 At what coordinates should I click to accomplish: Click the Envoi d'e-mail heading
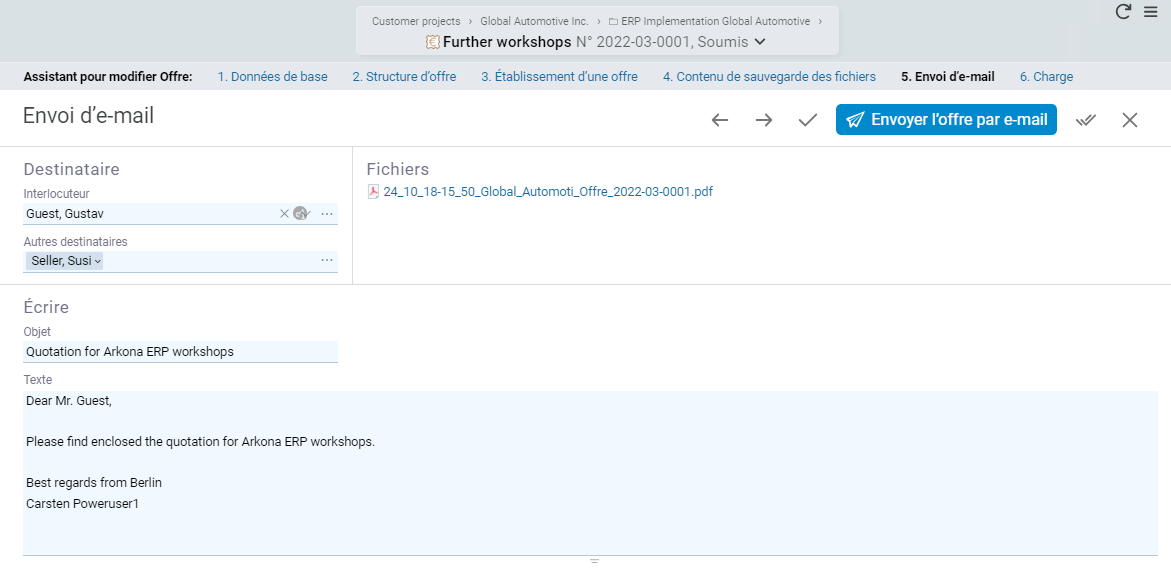coord(88,116)
